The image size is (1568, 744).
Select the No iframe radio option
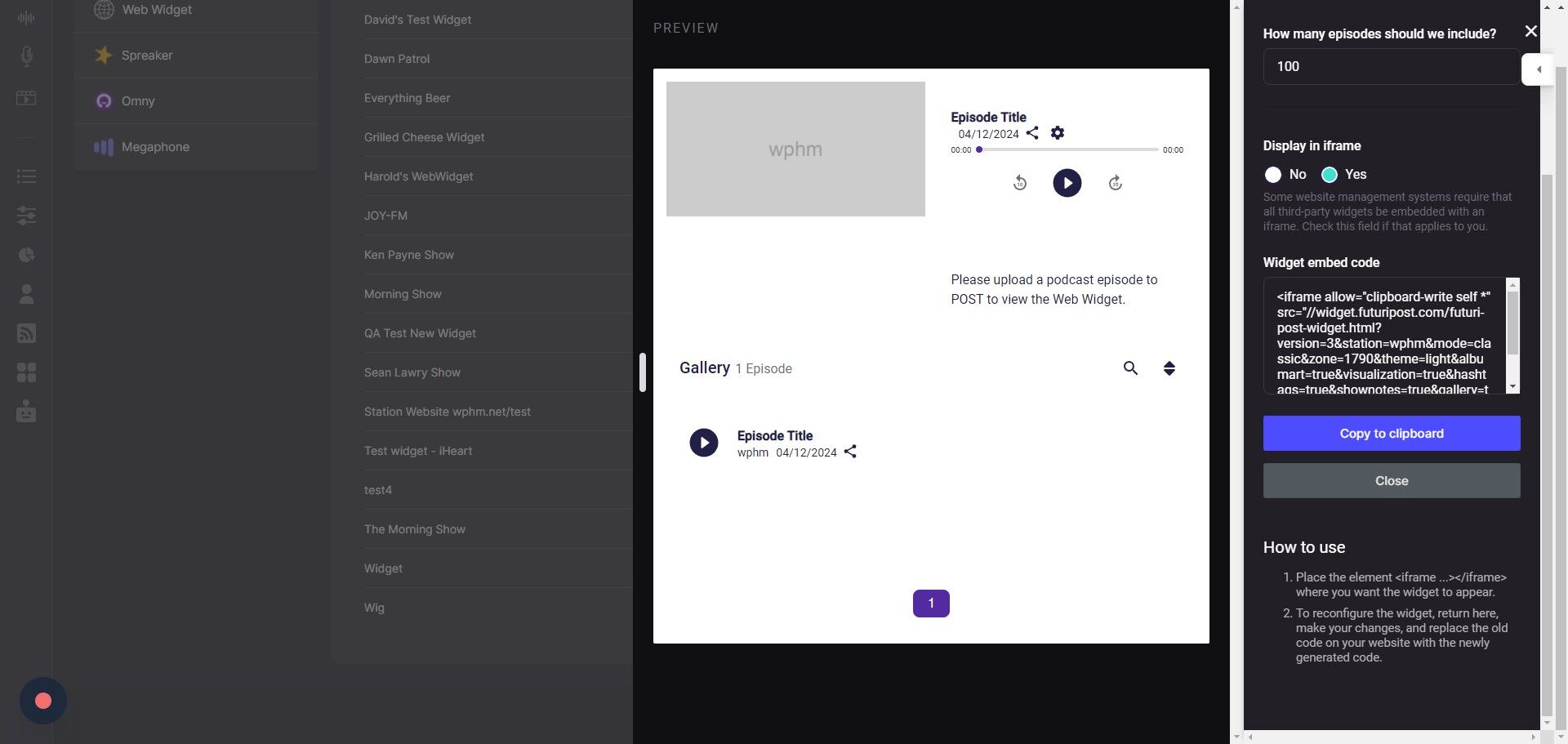[x=1273, y=175]
